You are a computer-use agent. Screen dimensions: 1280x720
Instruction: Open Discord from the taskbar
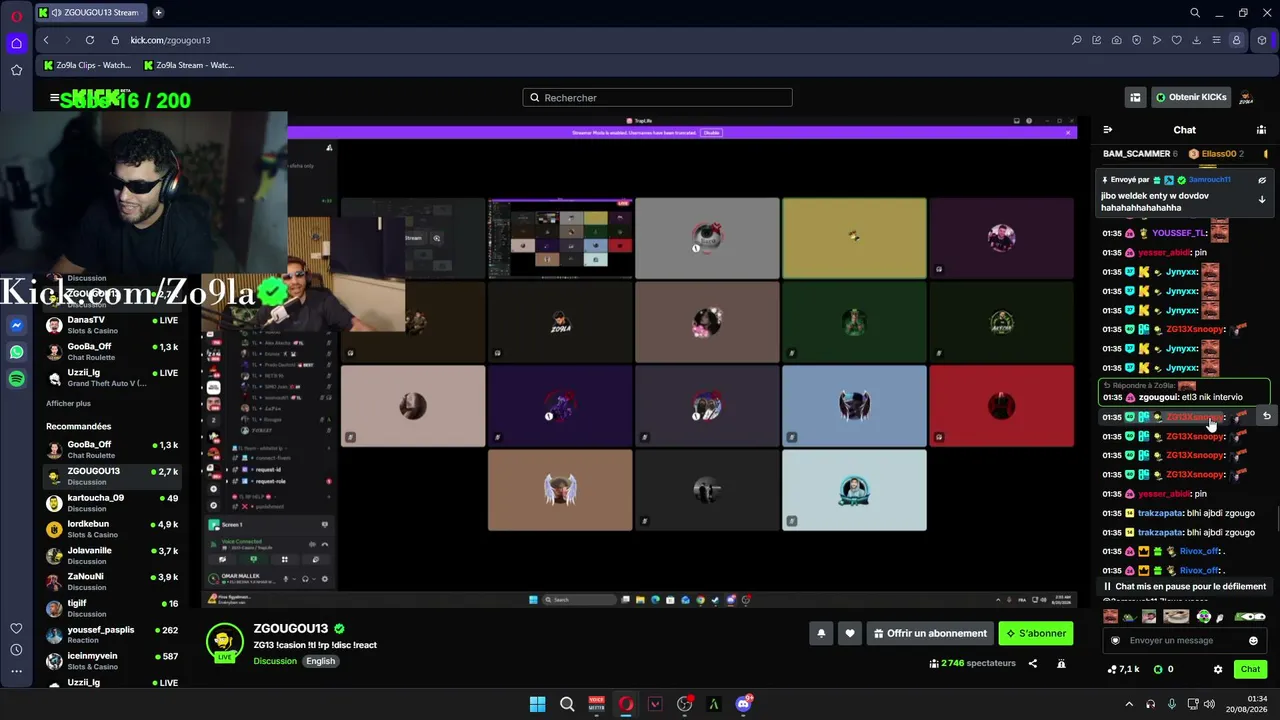point(743,704)
